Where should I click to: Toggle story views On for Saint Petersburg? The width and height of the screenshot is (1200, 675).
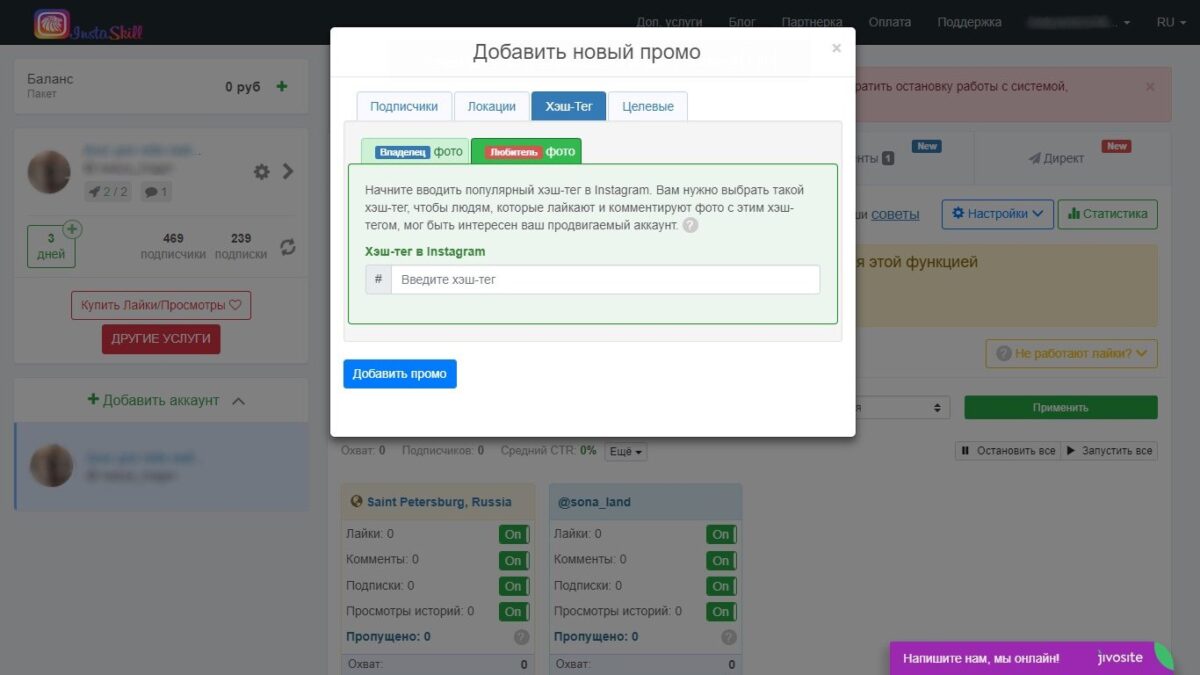coord(514,611)
